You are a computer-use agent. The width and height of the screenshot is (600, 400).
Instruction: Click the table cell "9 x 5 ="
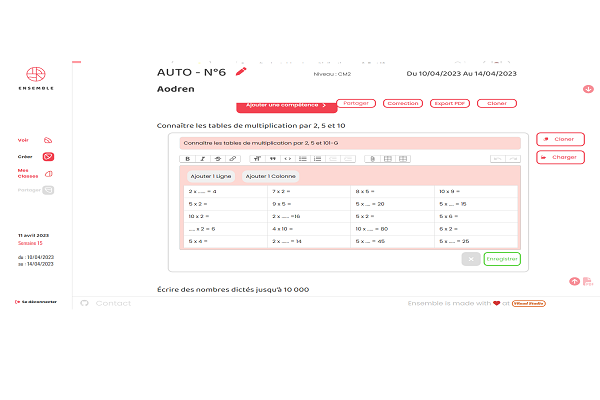309,204
